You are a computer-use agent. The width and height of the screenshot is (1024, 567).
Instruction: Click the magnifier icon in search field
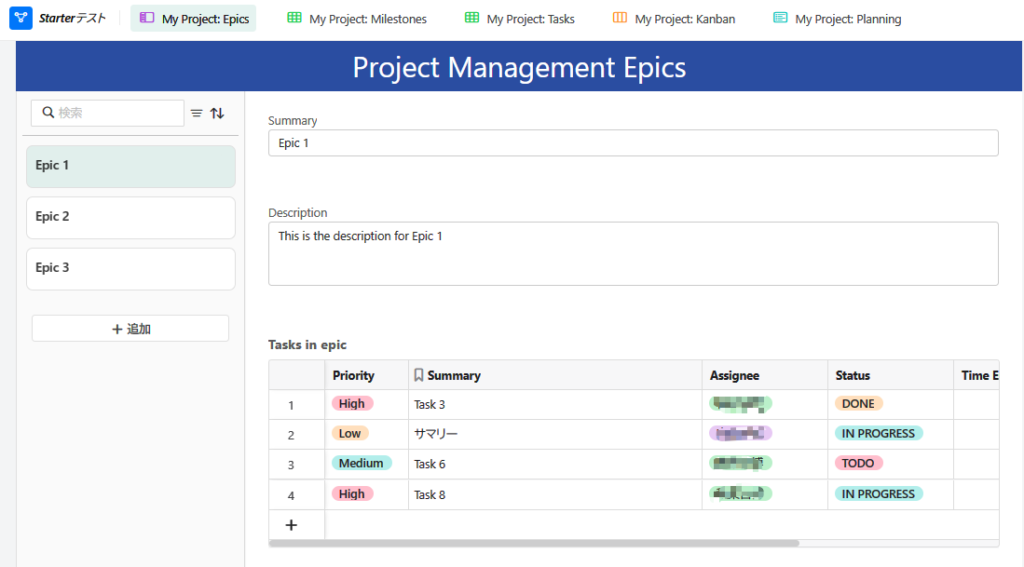point(48,113)
